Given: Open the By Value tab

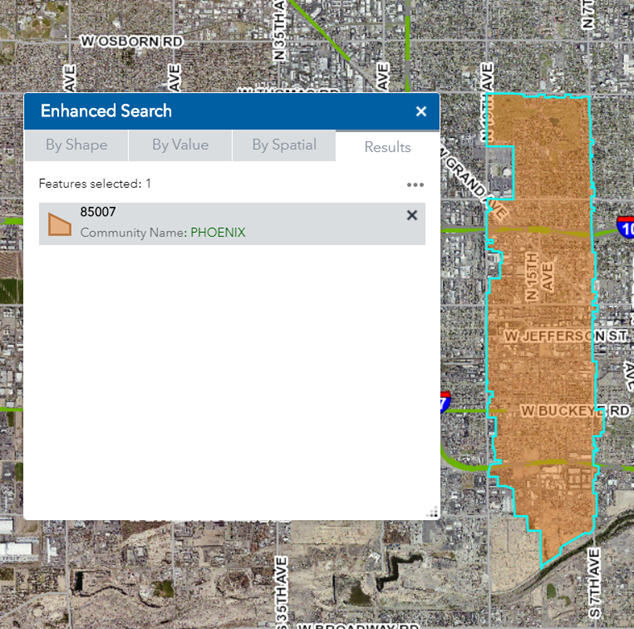Looking at the screenshot, I should (180, 145).
